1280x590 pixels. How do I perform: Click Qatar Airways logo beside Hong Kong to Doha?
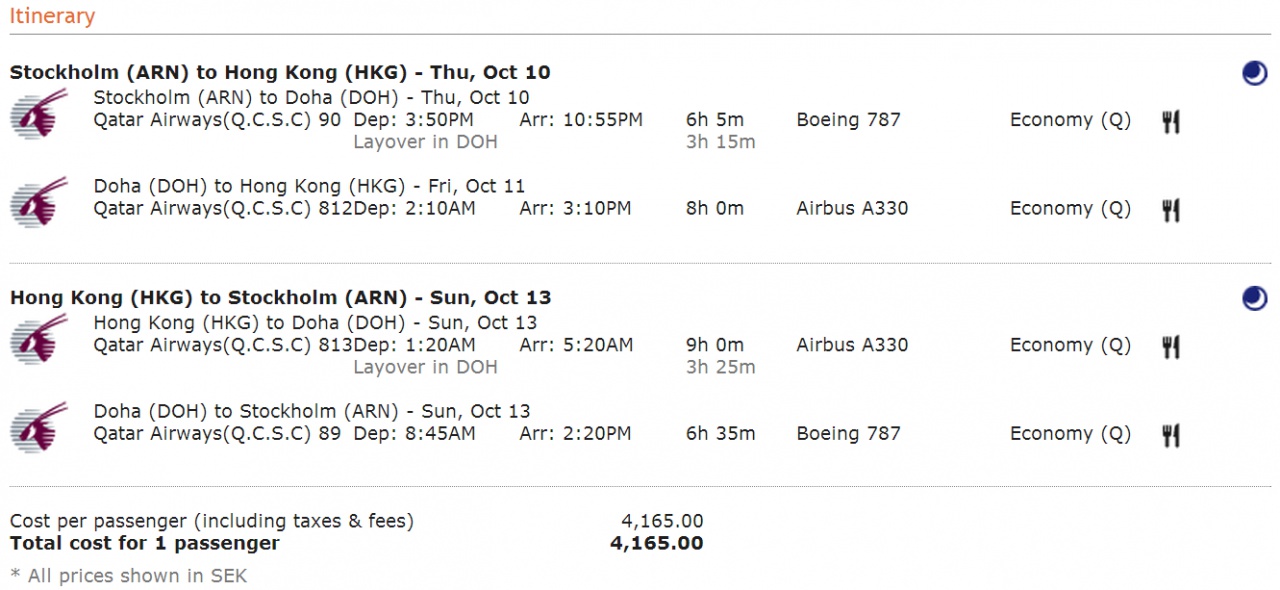coord(40,338)
